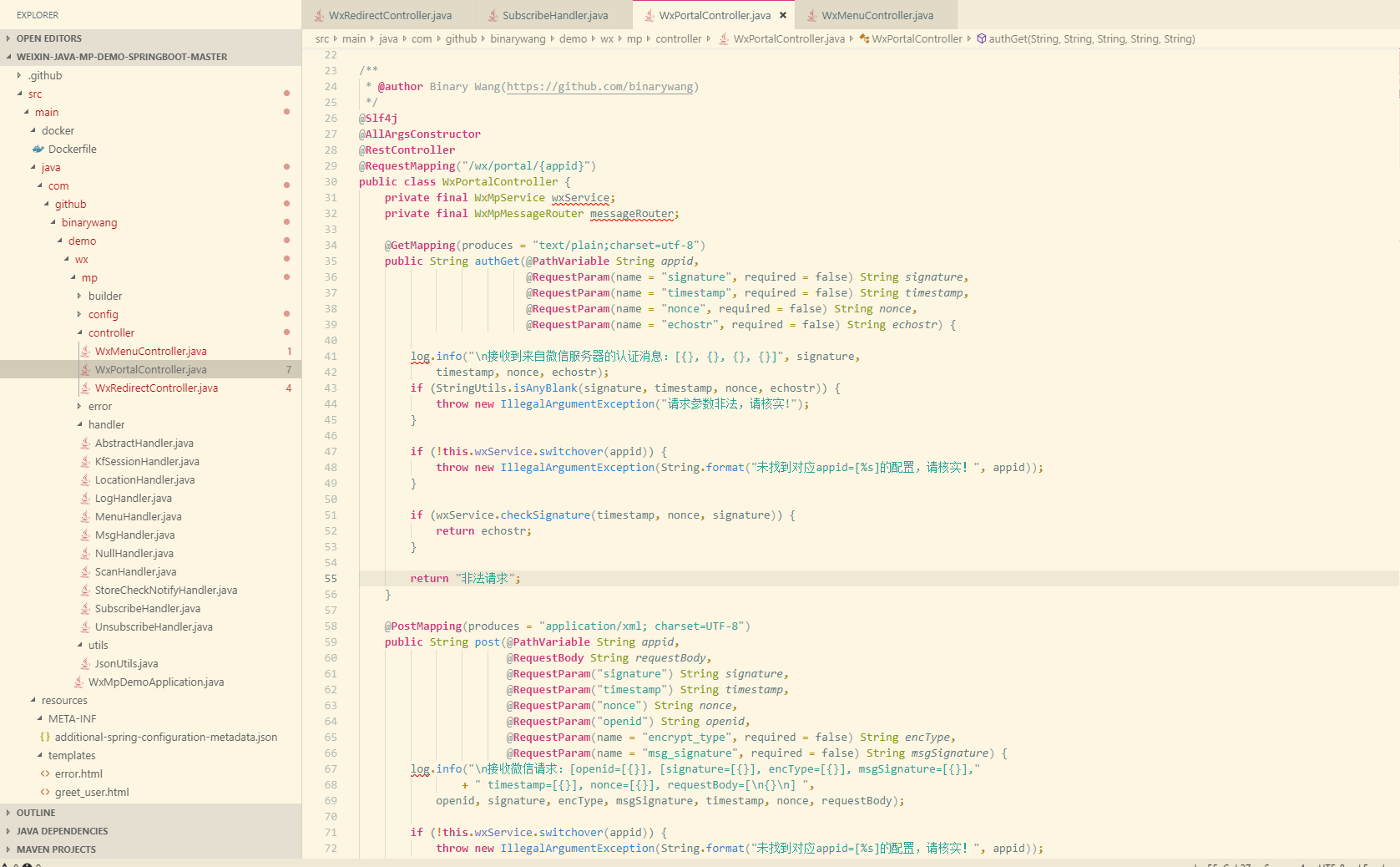Click the Java icon on the WxPortalController.java tab
This screenshot has width=1400, height=867.
(649, 15)
